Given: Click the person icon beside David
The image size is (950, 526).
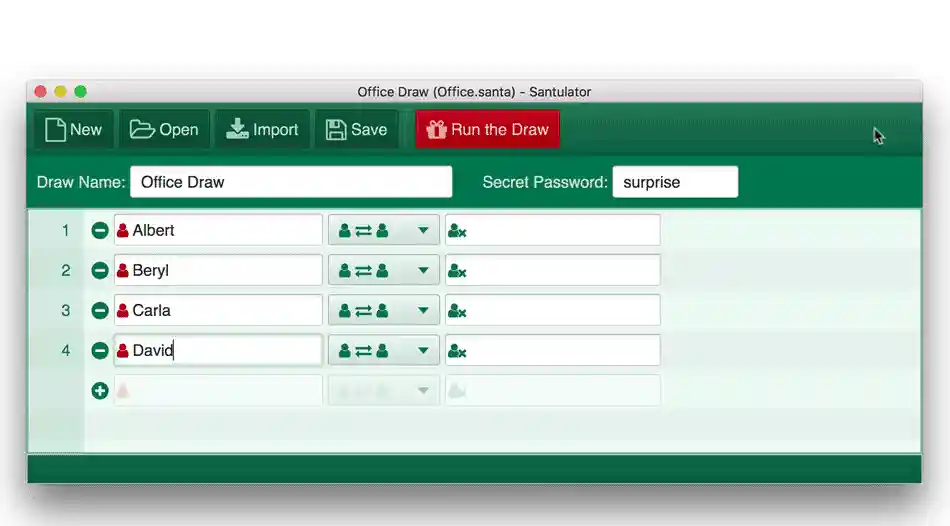Looking at the screenshot, I should pos(122,350).
